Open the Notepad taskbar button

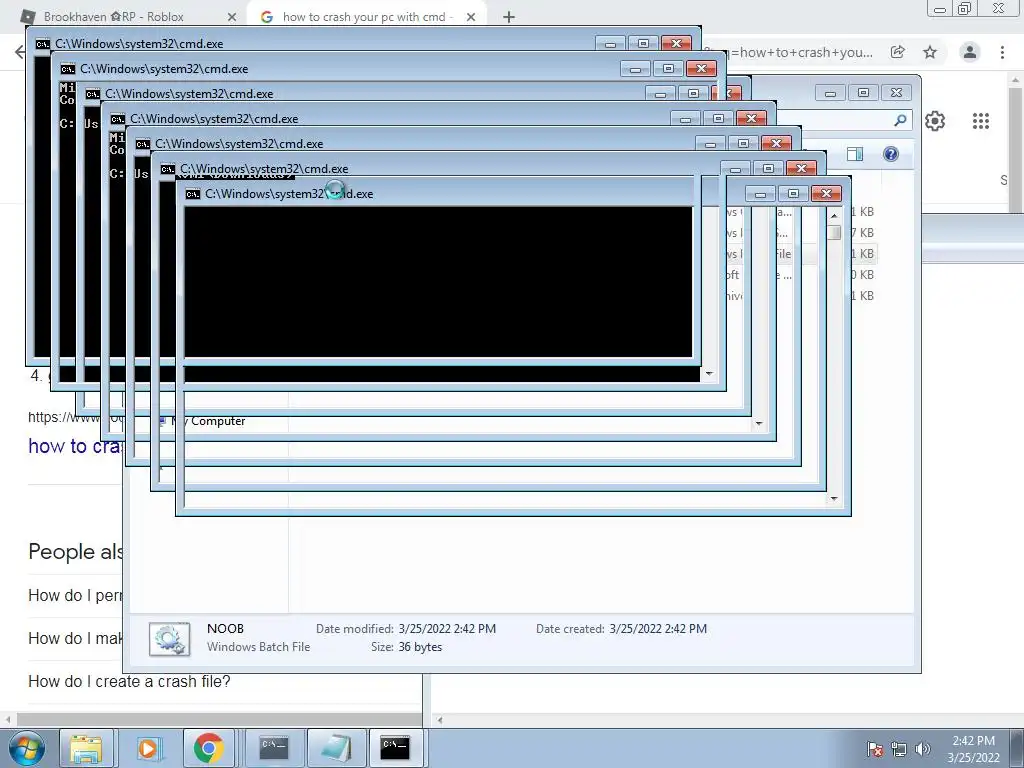click(x=335, y=748)
